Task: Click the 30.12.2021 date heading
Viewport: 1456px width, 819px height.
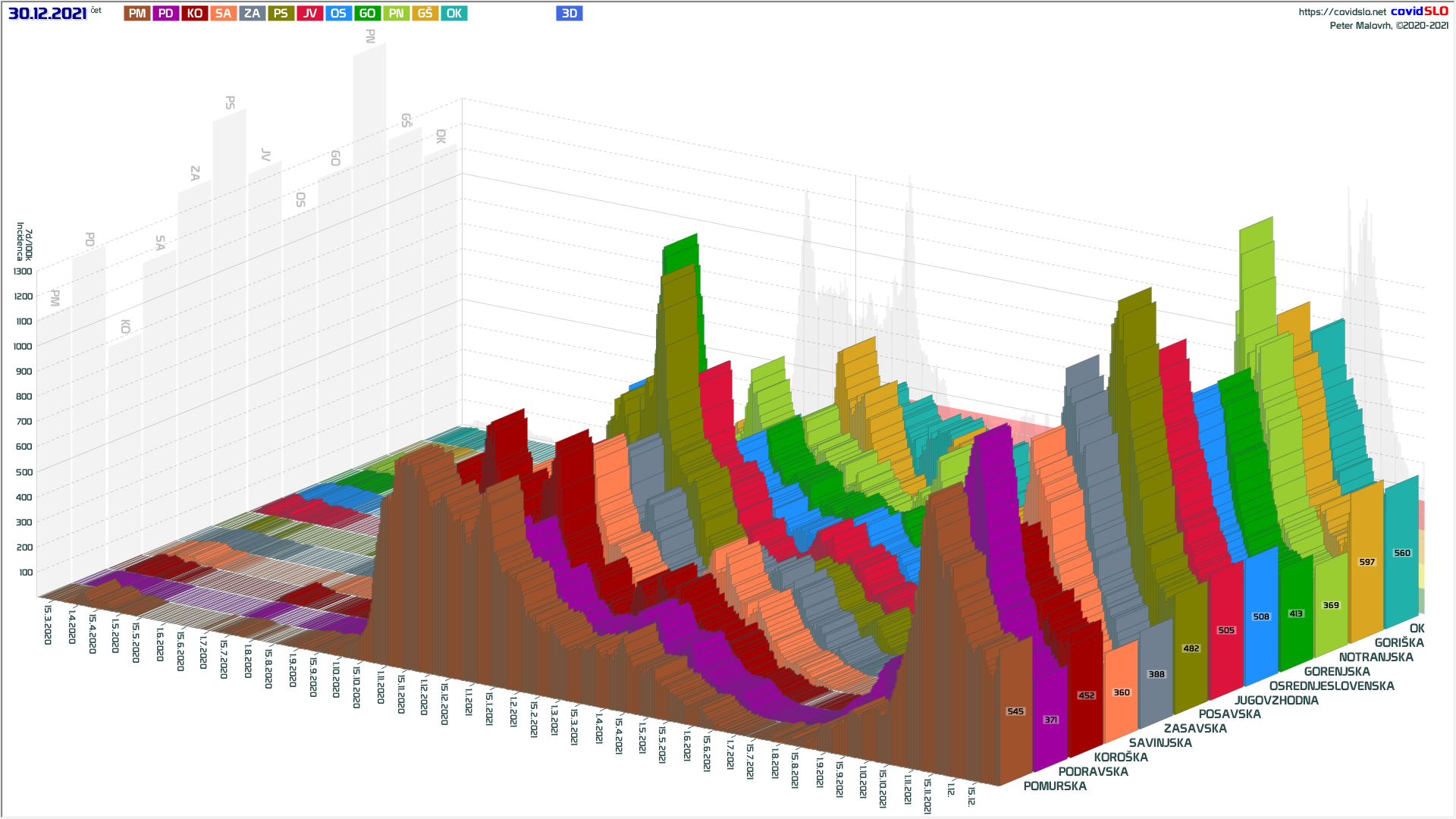Action: (47, 14)
